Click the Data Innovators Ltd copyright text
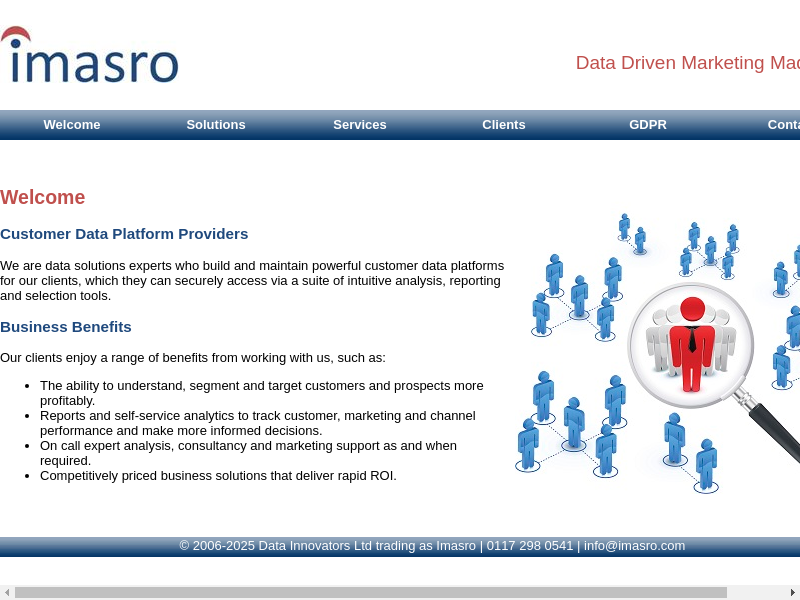This screenshot has height=600, width=800. click(x=328, y=546)
